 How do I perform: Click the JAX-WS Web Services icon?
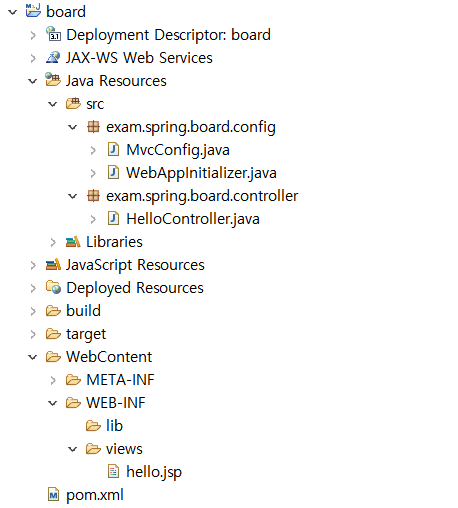pos(53,57)
